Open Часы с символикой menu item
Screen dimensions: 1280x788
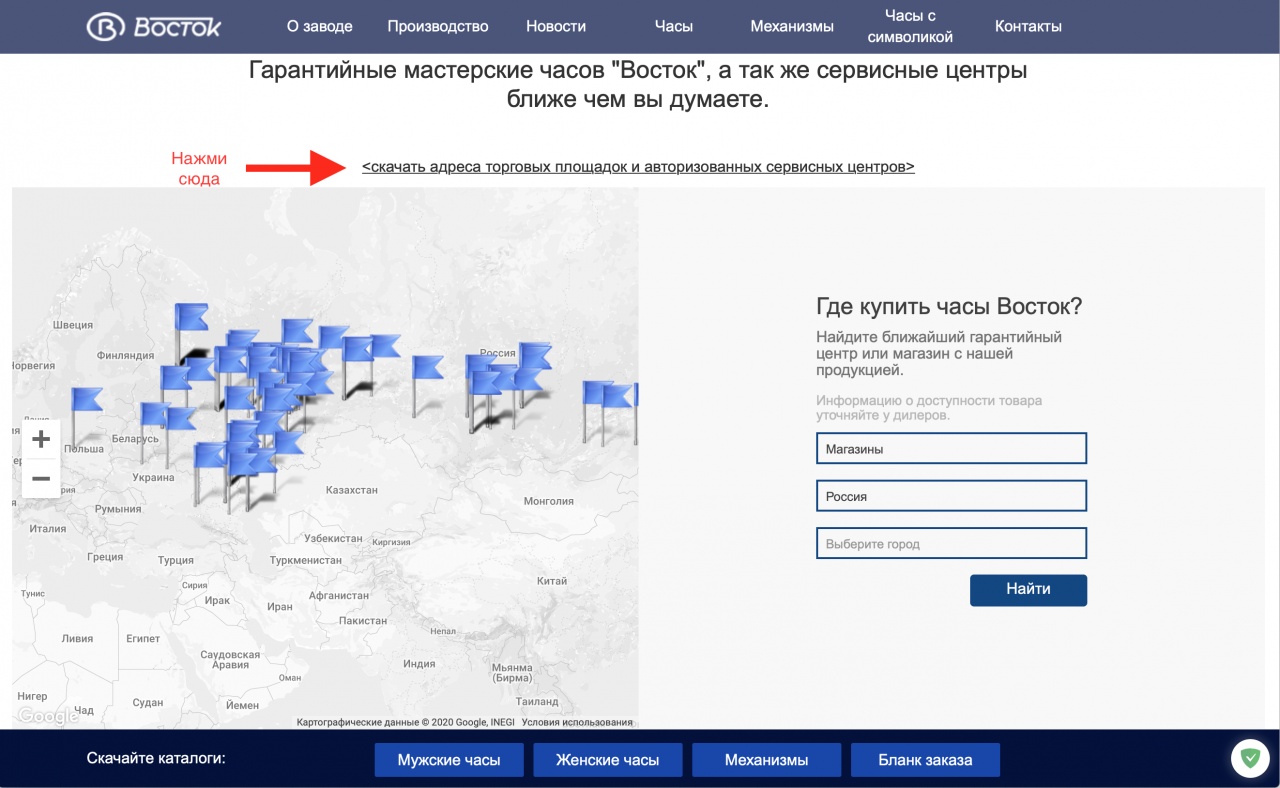click(x=909, y=26)
